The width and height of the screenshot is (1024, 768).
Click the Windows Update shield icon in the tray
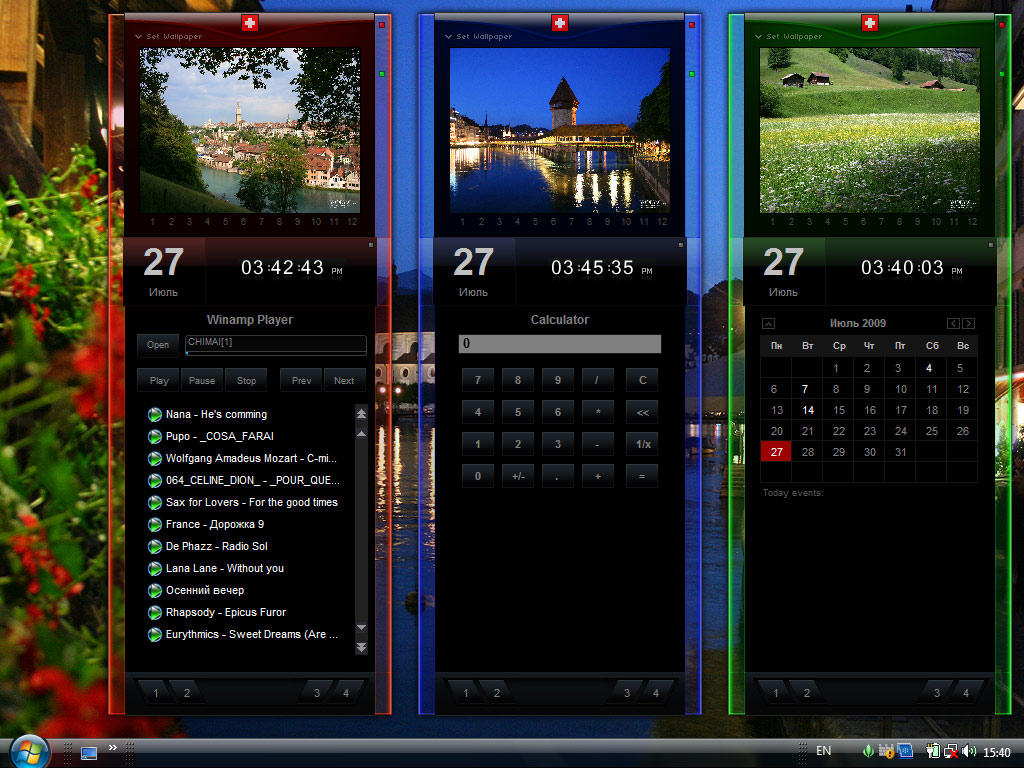(x=885, y=750)
